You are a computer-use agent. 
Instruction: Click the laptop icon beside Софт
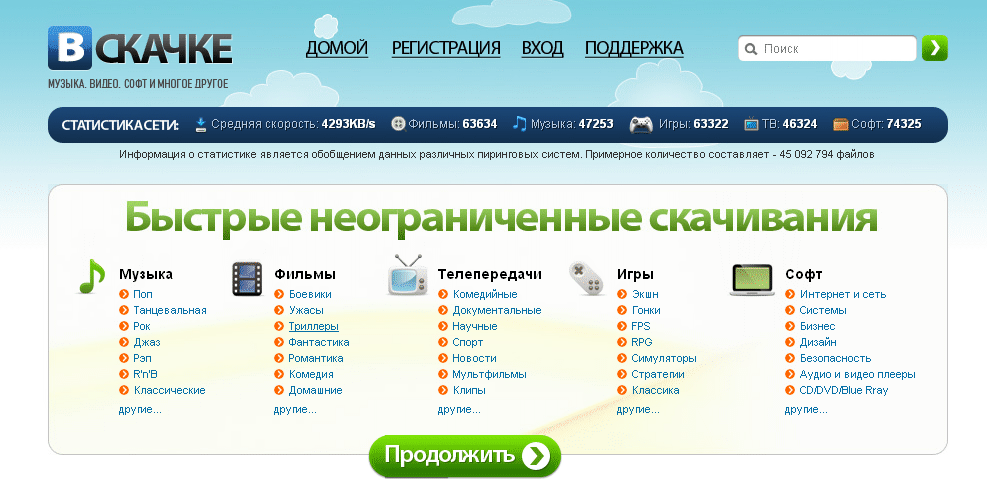(752, 280)
